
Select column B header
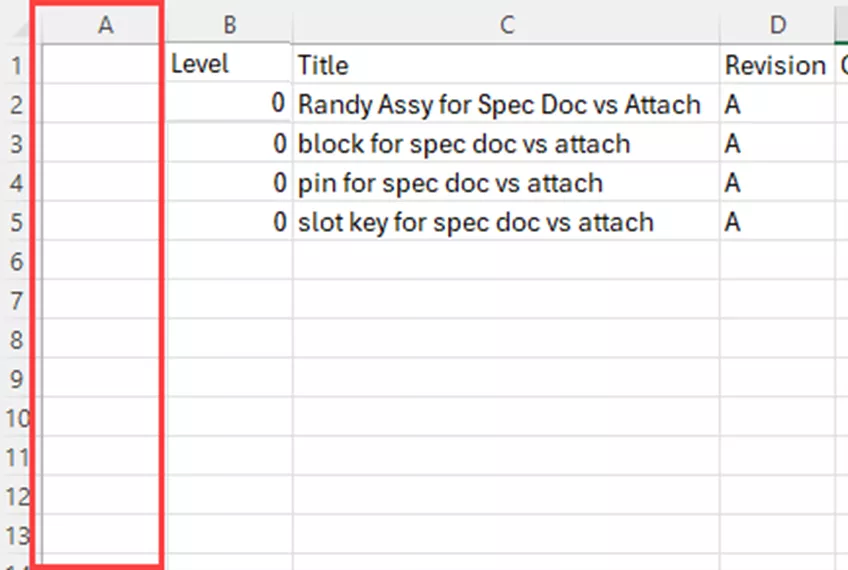point(229,25)
